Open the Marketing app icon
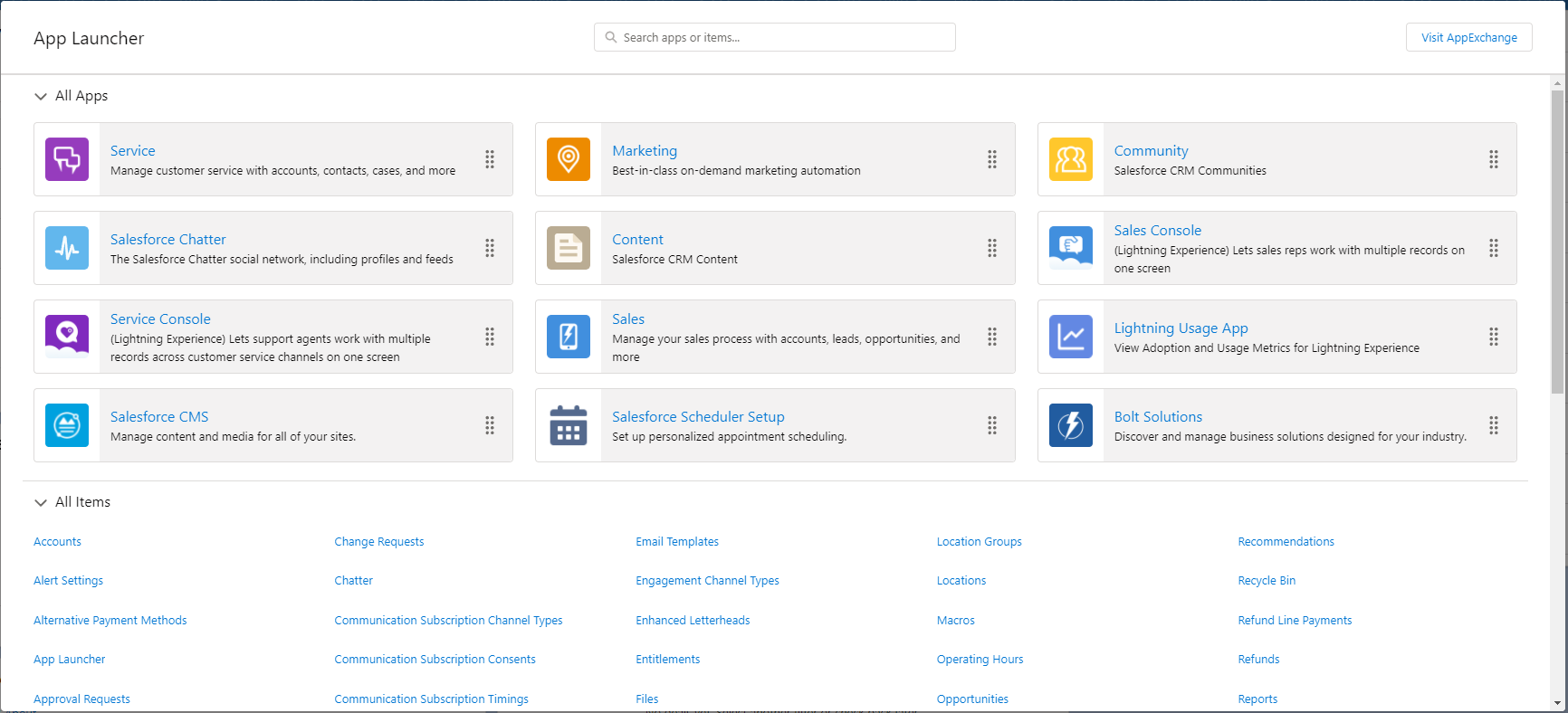 click(x=569, y=159)
